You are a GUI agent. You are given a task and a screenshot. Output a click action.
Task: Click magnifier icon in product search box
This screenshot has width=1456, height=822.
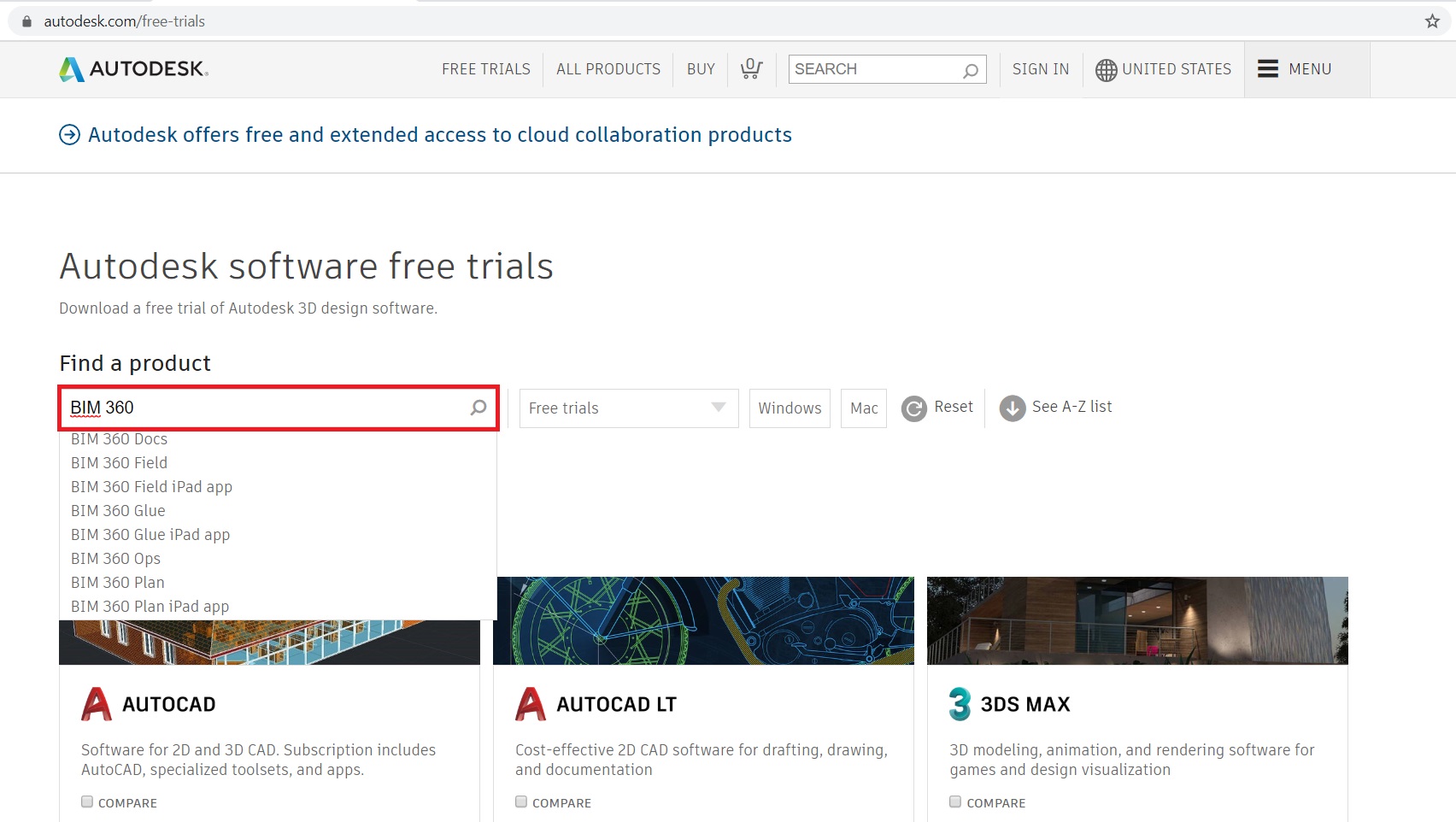point(478,408)
